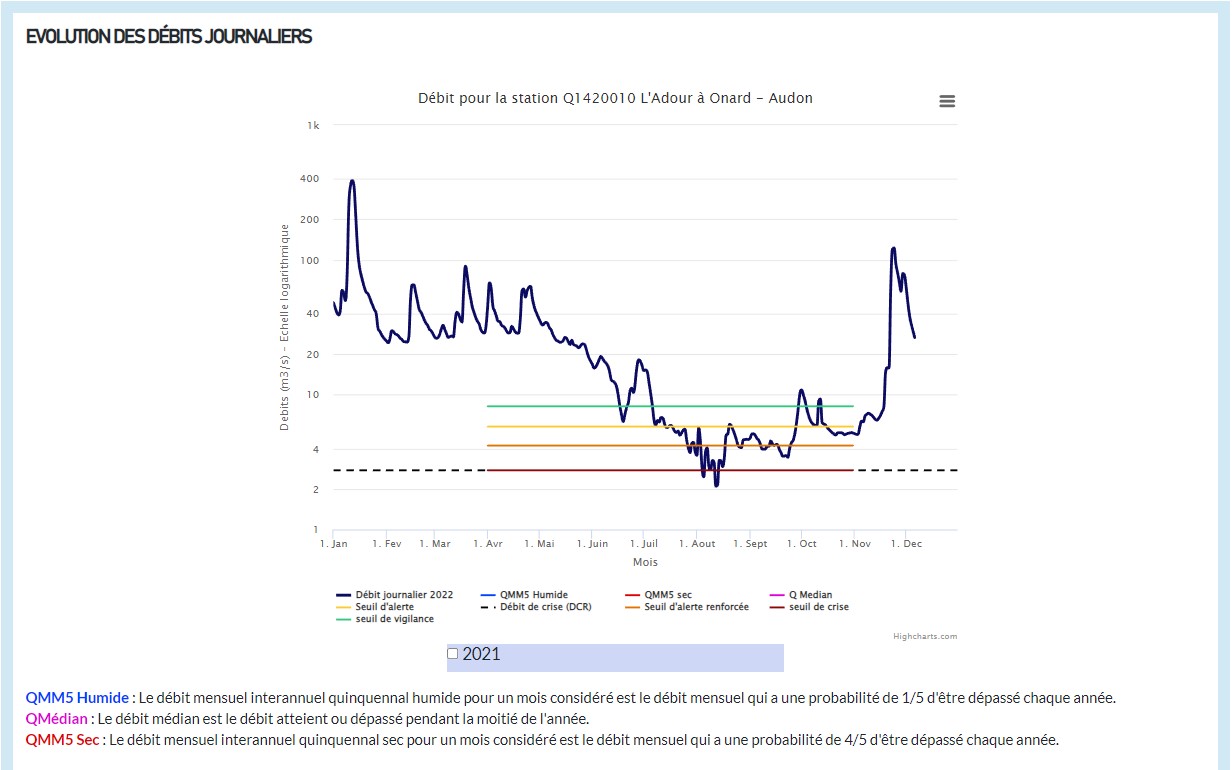Screen dimensions: 1232x770
Task: Hide seuil de crise series in legend
Action: [818, 607]
